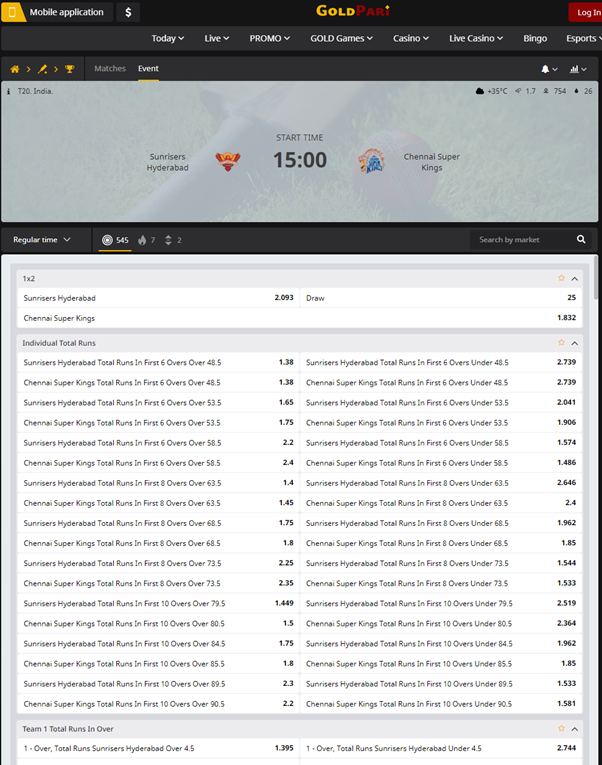Pick Chennai First 10 Overs Under 90.5 at 1.581
This screenshot has width=602, height=765.
pyautogui.click(x=441, y=704)
